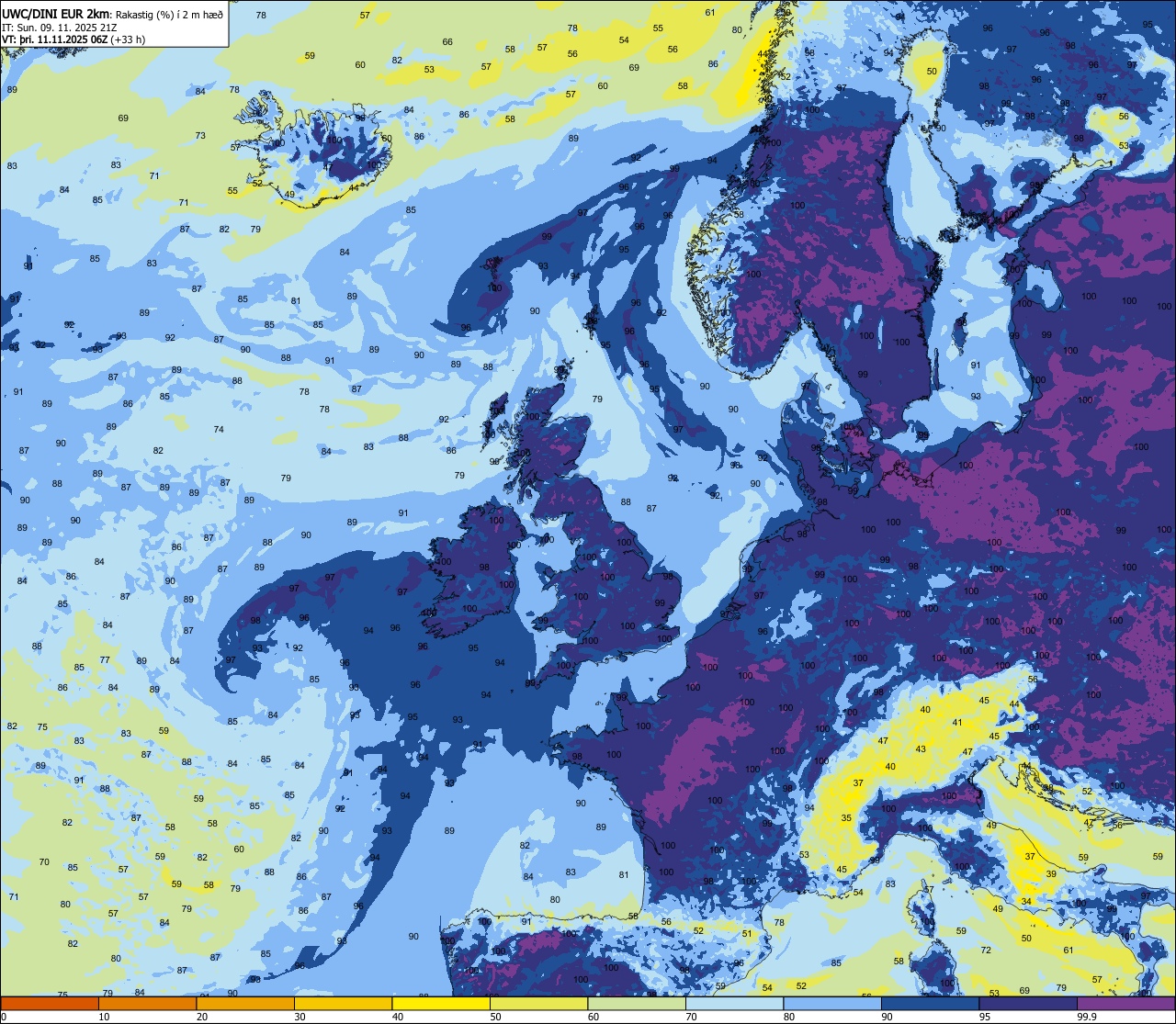This screenshot has height=1024, width=1176.
Task: Click the 95–99.9% dark indigo legend swatch
Action: (1028, 1003)
